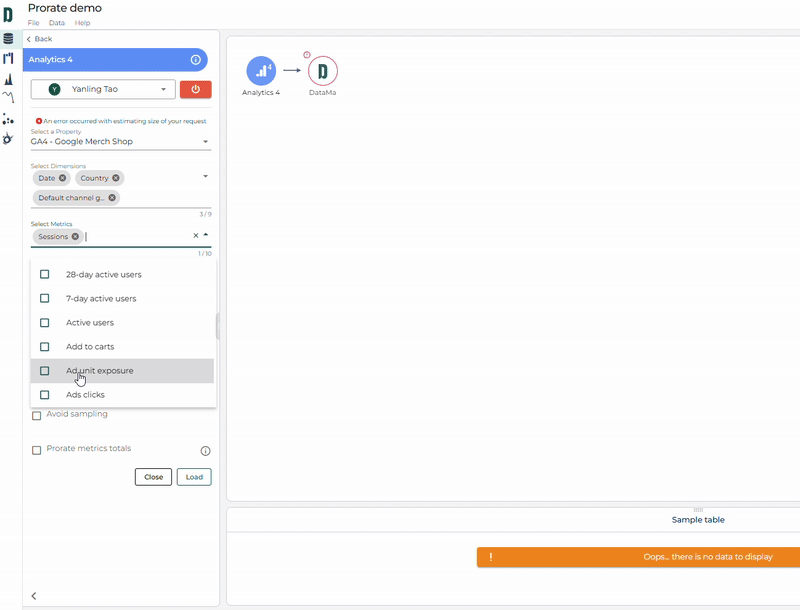Remove the Sessions metric chip

75,237
